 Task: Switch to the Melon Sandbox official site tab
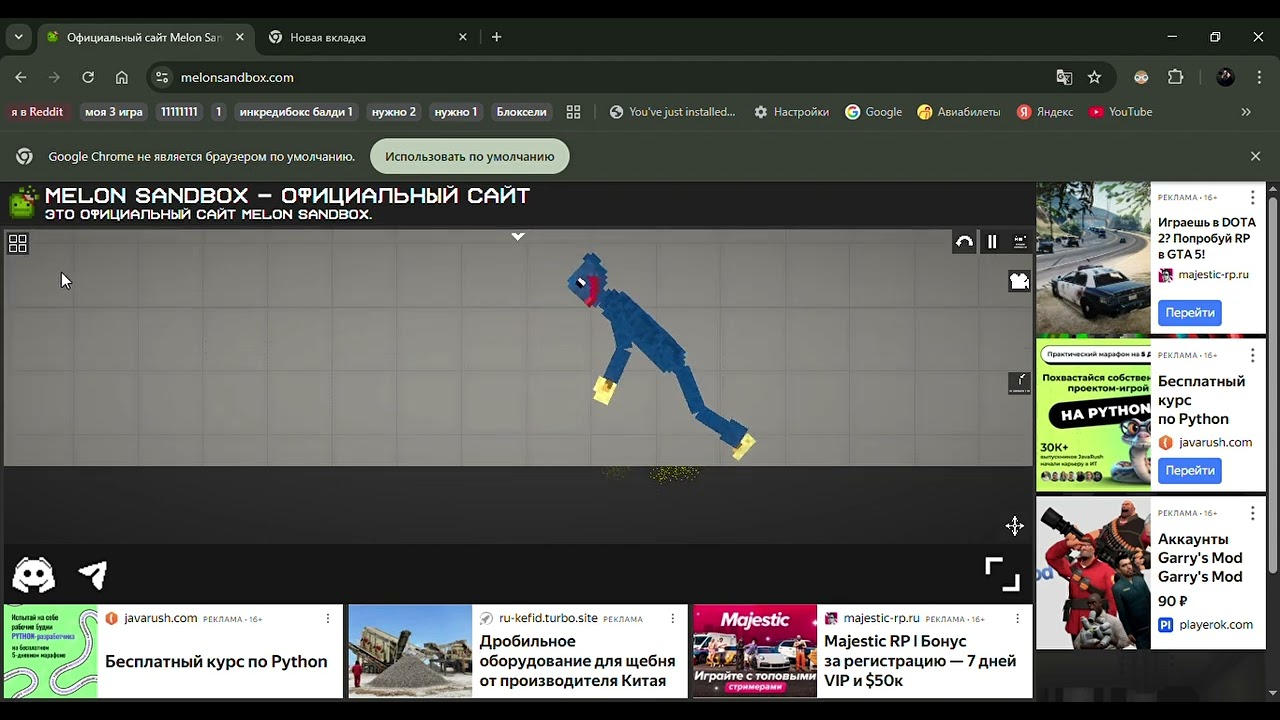[x=144, y=37]
